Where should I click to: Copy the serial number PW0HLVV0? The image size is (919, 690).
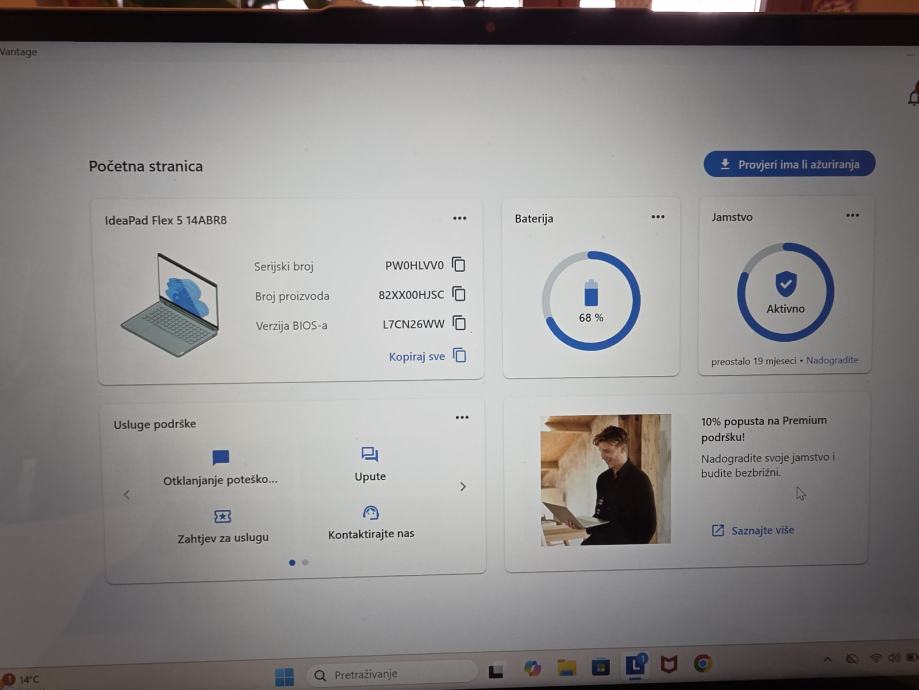coord(459,265)
